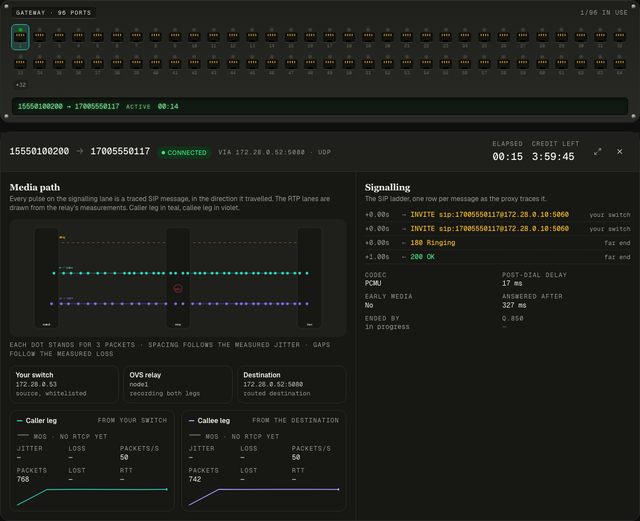Click the PCMU codec value
The width and height of the screenshot is (640, 521).
[373, 283]
